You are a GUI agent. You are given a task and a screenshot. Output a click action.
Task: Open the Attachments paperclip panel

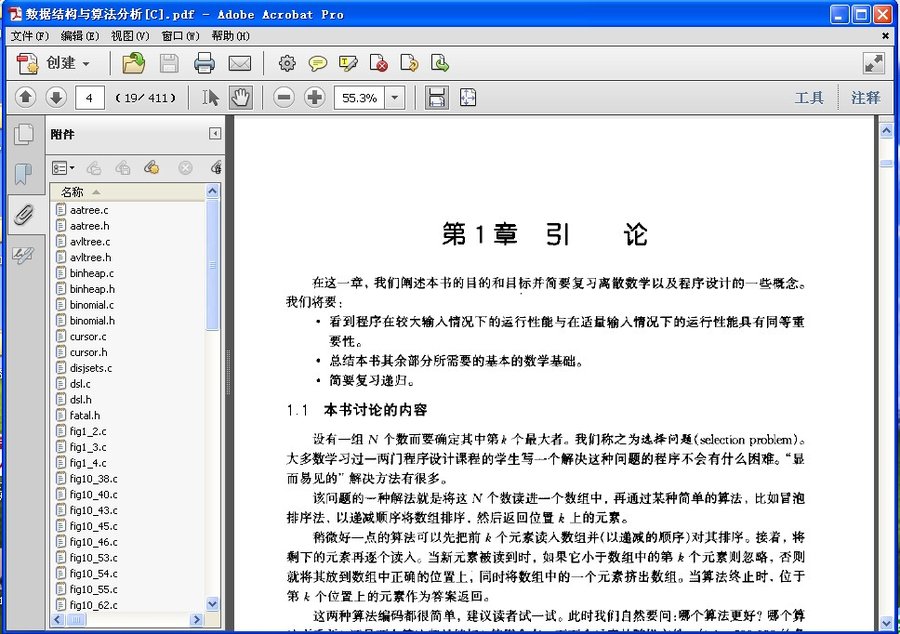point(22,214)
